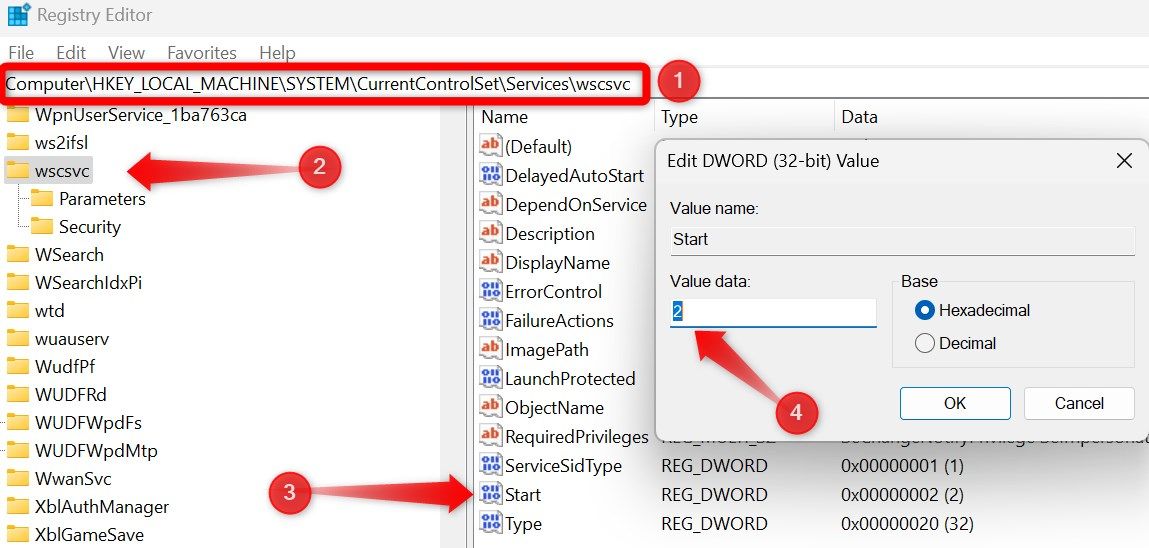1149x548 pixels.
Task: Open the Favorites menu
Action: pyautogui.click(x=202, y=53)
